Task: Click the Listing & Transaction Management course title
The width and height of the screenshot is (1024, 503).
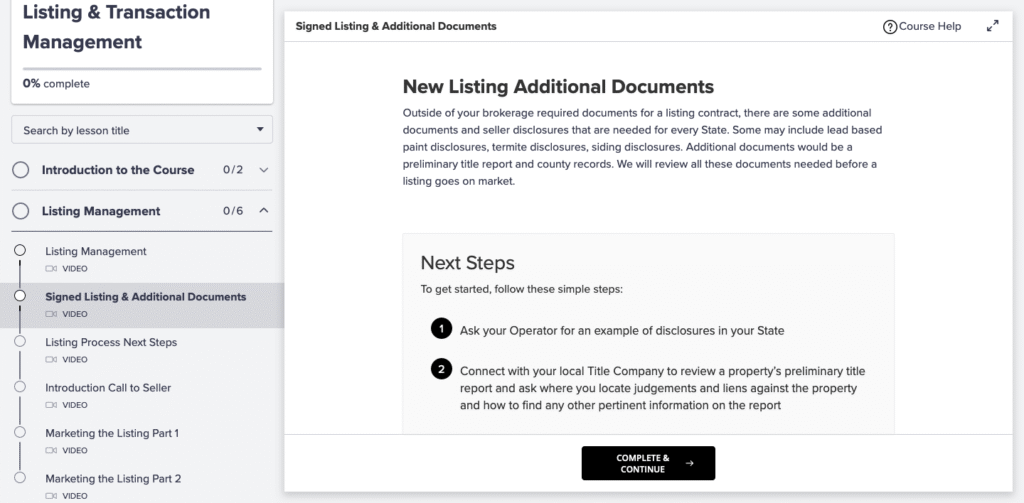Action: 116,28
